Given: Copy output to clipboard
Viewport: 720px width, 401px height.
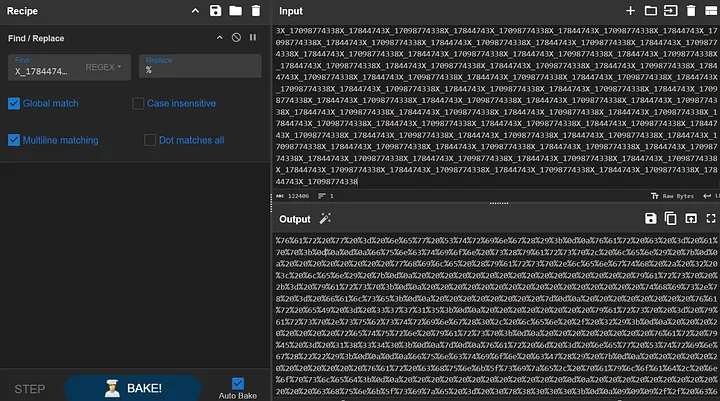Looking at the screenshot, I should (x=670, y=219).
